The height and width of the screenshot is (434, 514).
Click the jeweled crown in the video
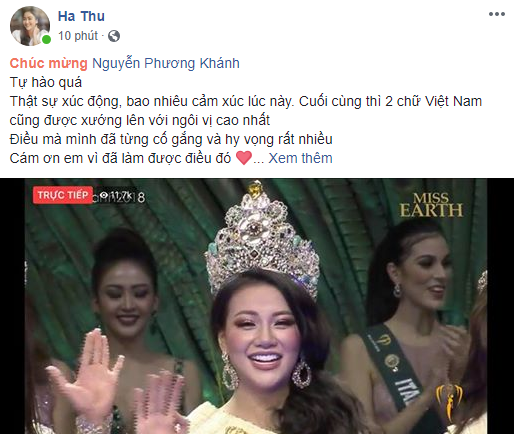[x=262, y=241]
